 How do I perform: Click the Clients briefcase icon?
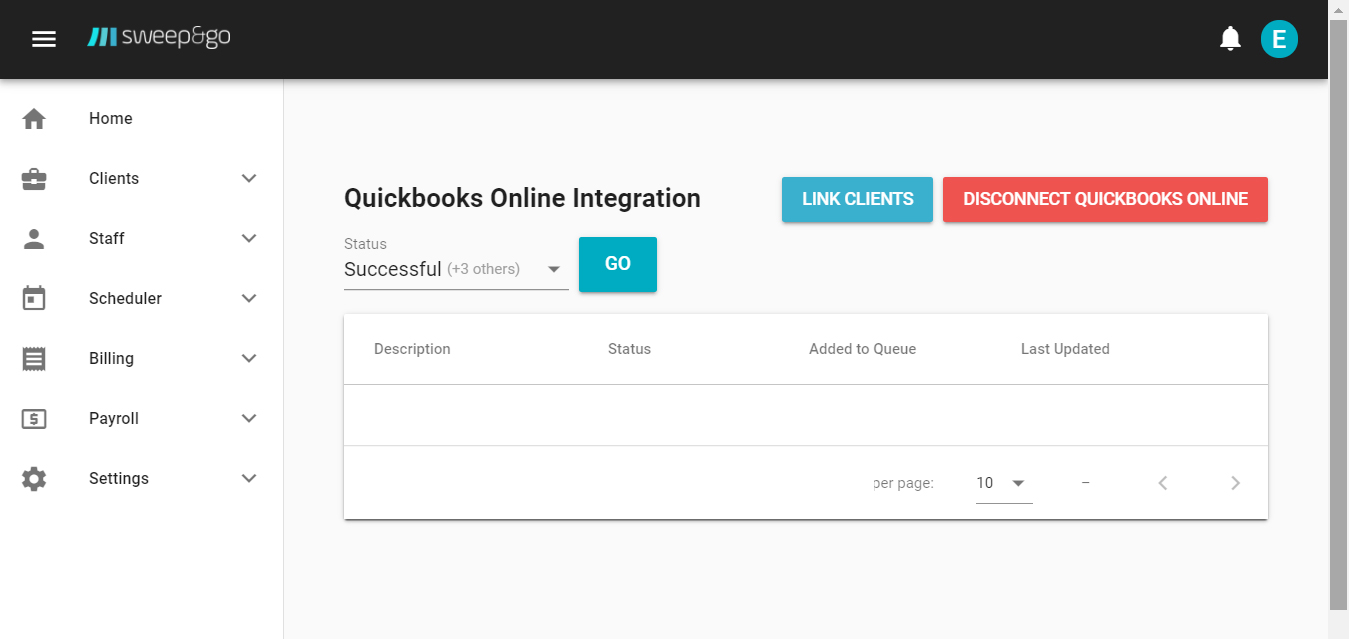point(34,178)
